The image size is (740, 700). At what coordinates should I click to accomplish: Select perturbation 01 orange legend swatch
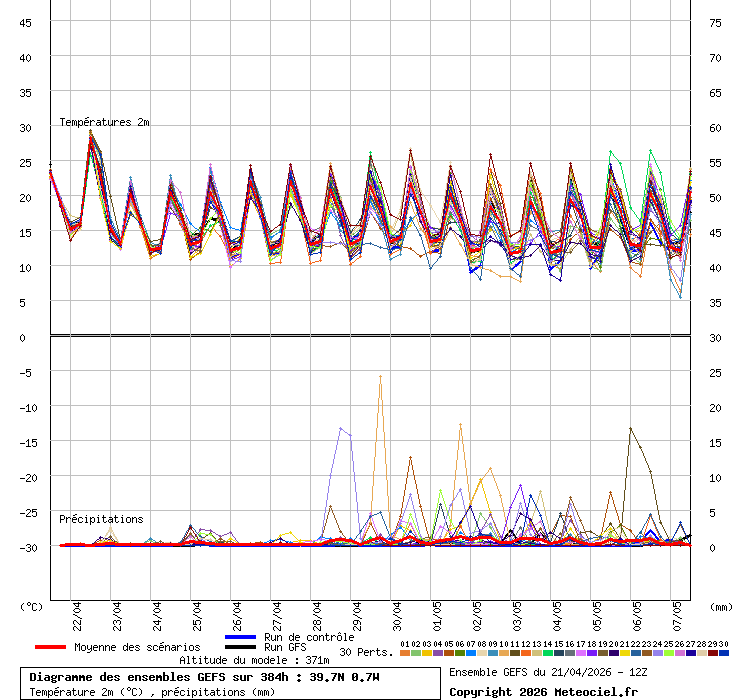pyautogui.click(x=404, y=653)
